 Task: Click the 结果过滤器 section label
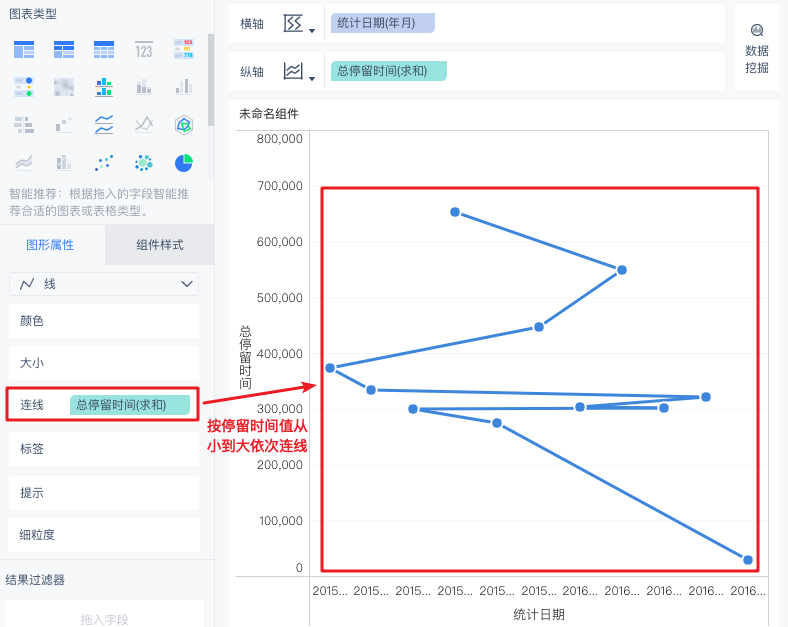(35, 580)
